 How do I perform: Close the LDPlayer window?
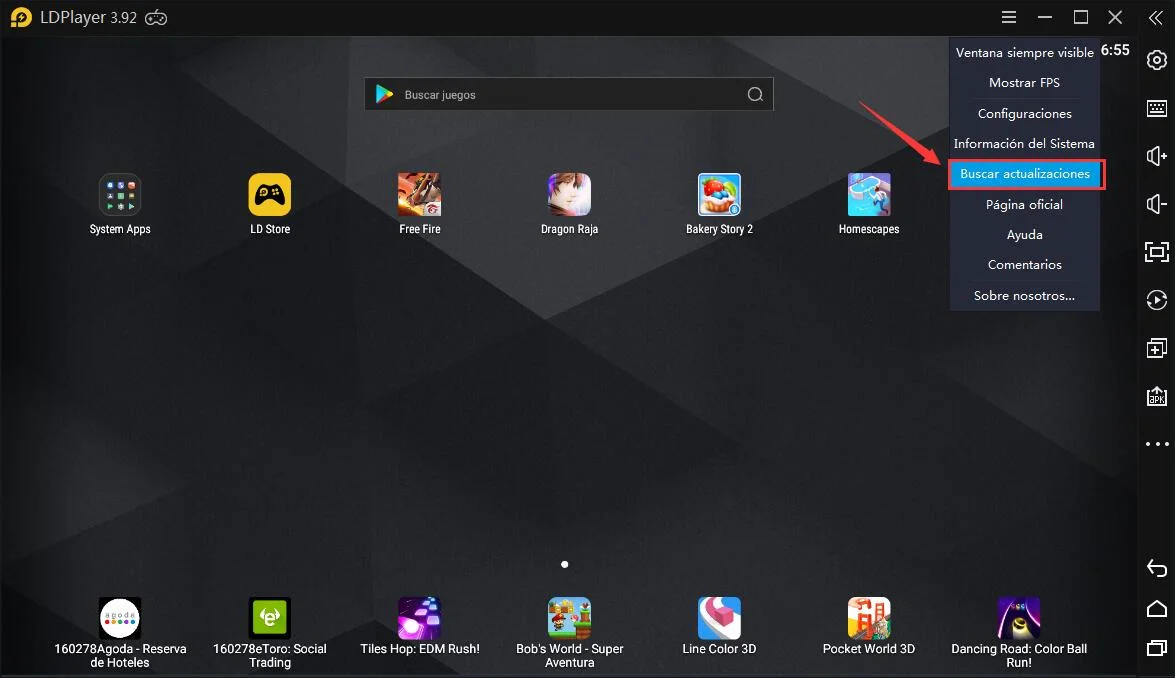point(1115,17)
